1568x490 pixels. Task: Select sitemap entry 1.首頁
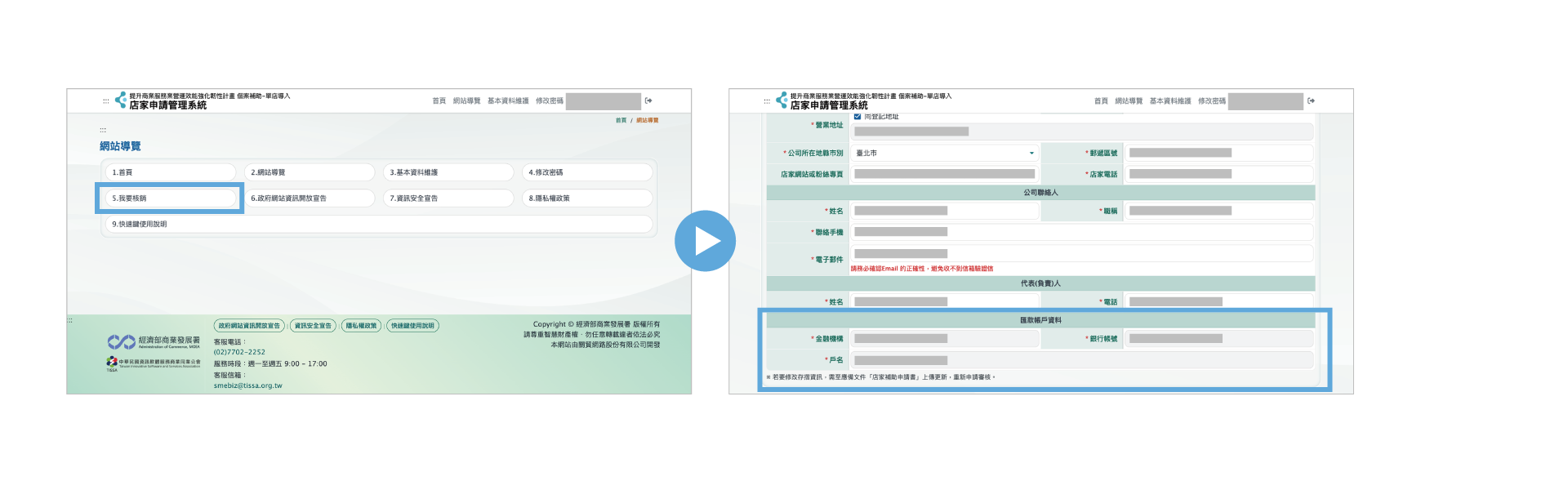(x=171, y=172)
